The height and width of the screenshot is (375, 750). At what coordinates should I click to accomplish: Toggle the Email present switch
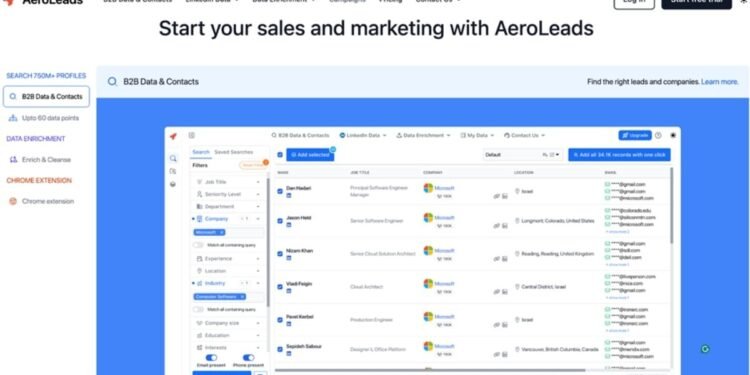click(x=211, y=358)
